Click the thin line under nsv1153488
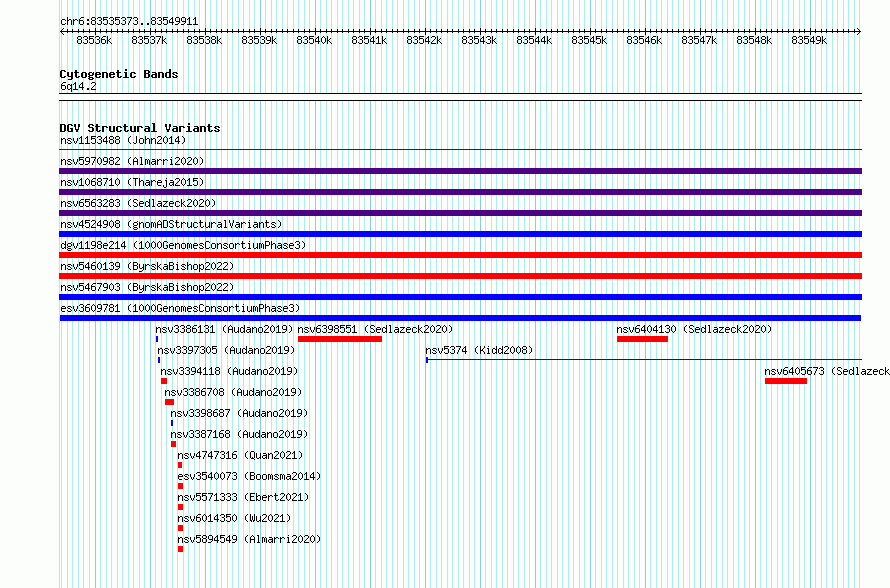890x588 pixels. coord(460,150)
